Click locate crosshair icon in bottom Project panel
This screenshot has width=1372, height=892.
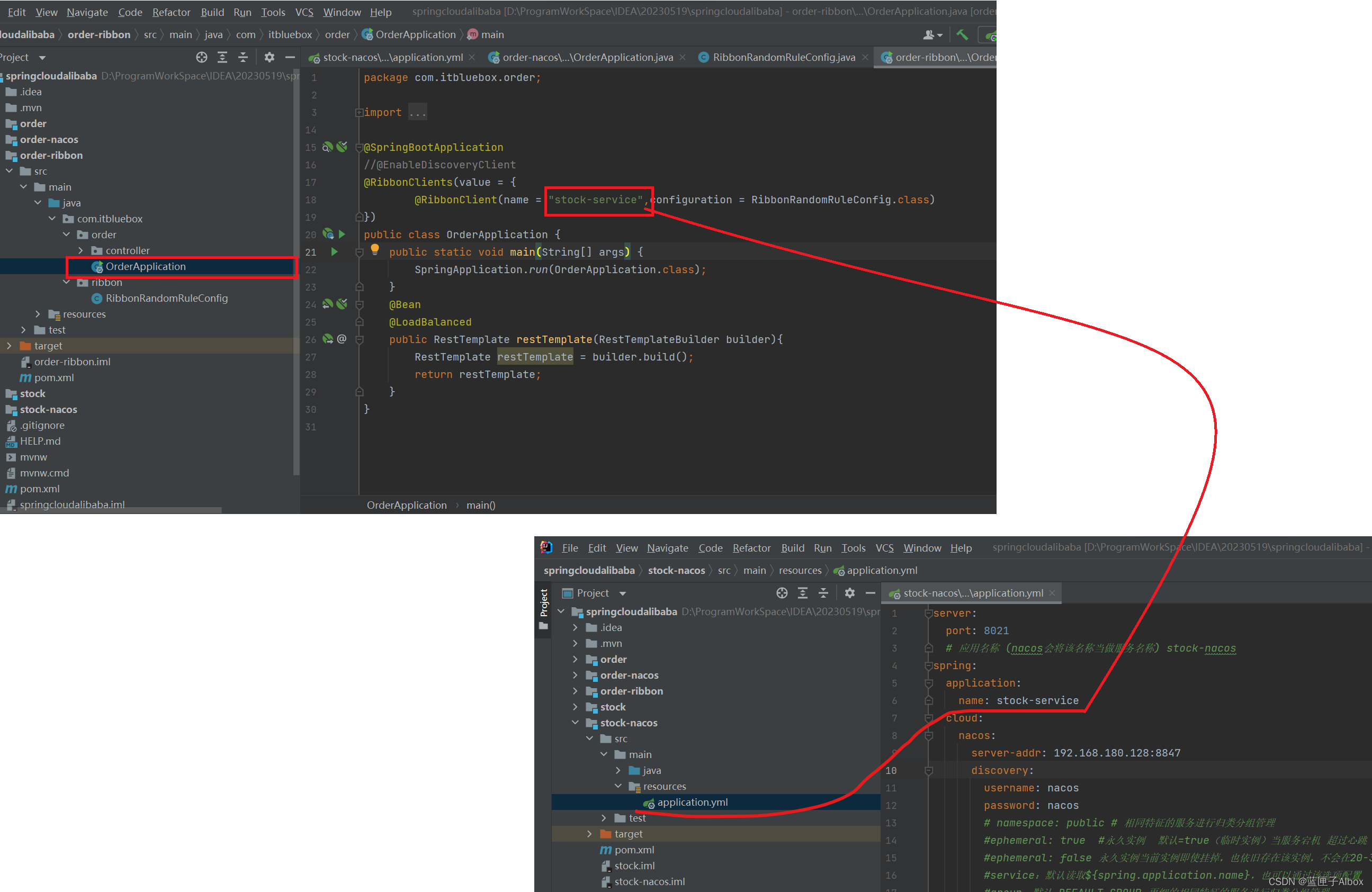tap(782, 593)
